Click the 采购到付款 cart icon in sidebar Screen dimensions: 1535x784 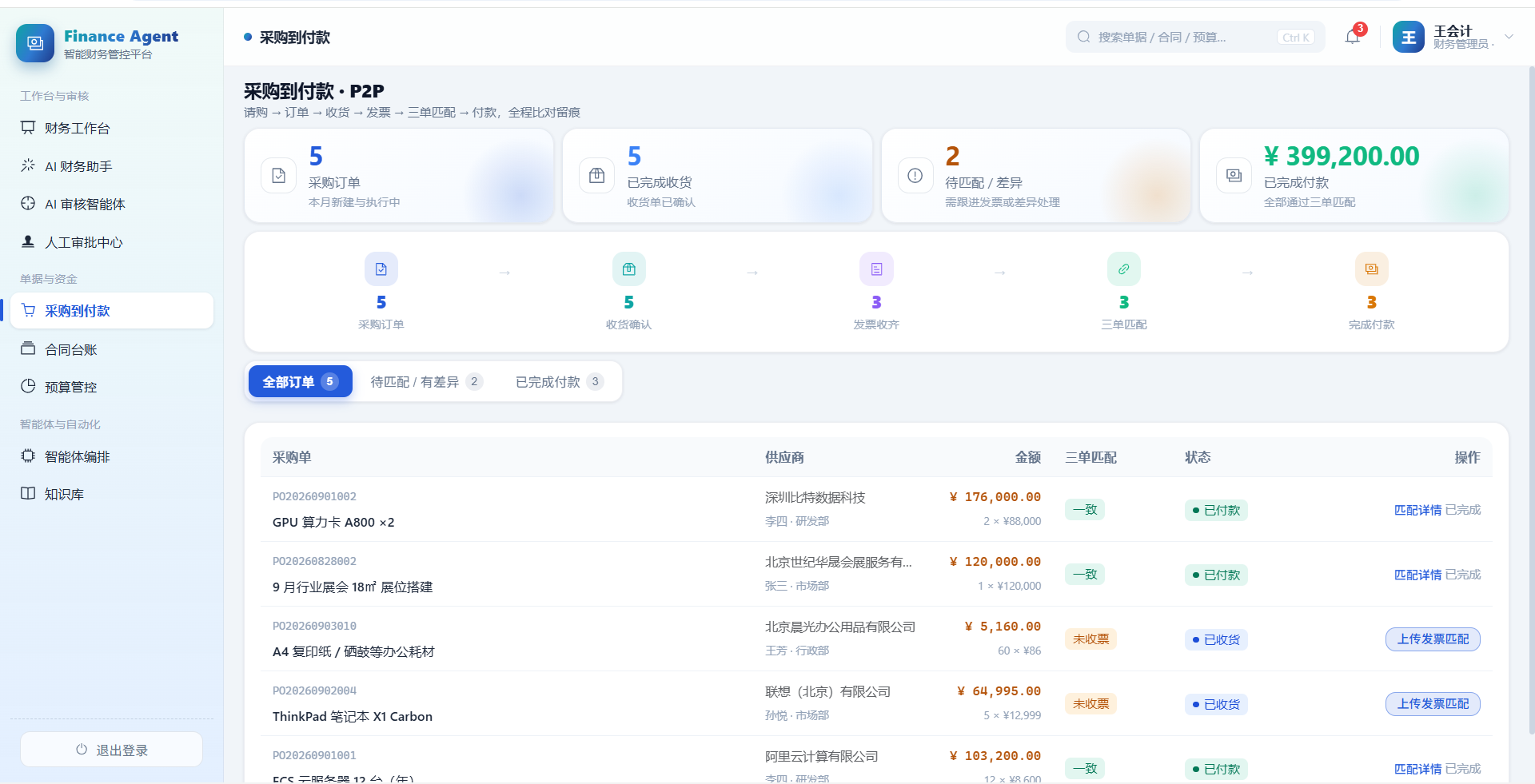pyautogui.click(x=28, y=310)
